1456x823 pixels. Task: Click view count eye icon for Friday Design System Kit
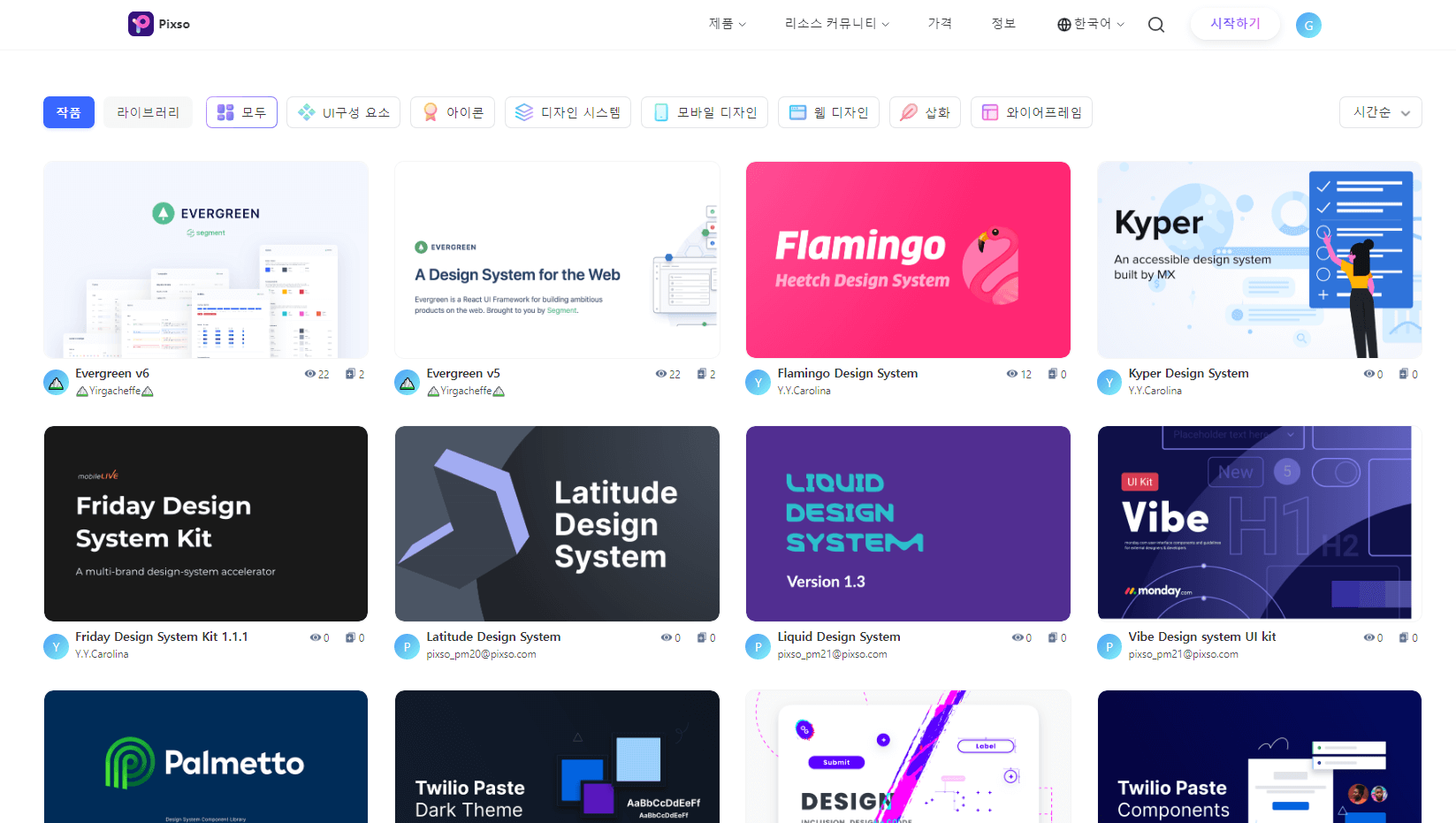pyautogui.click(x=316, y=637)
